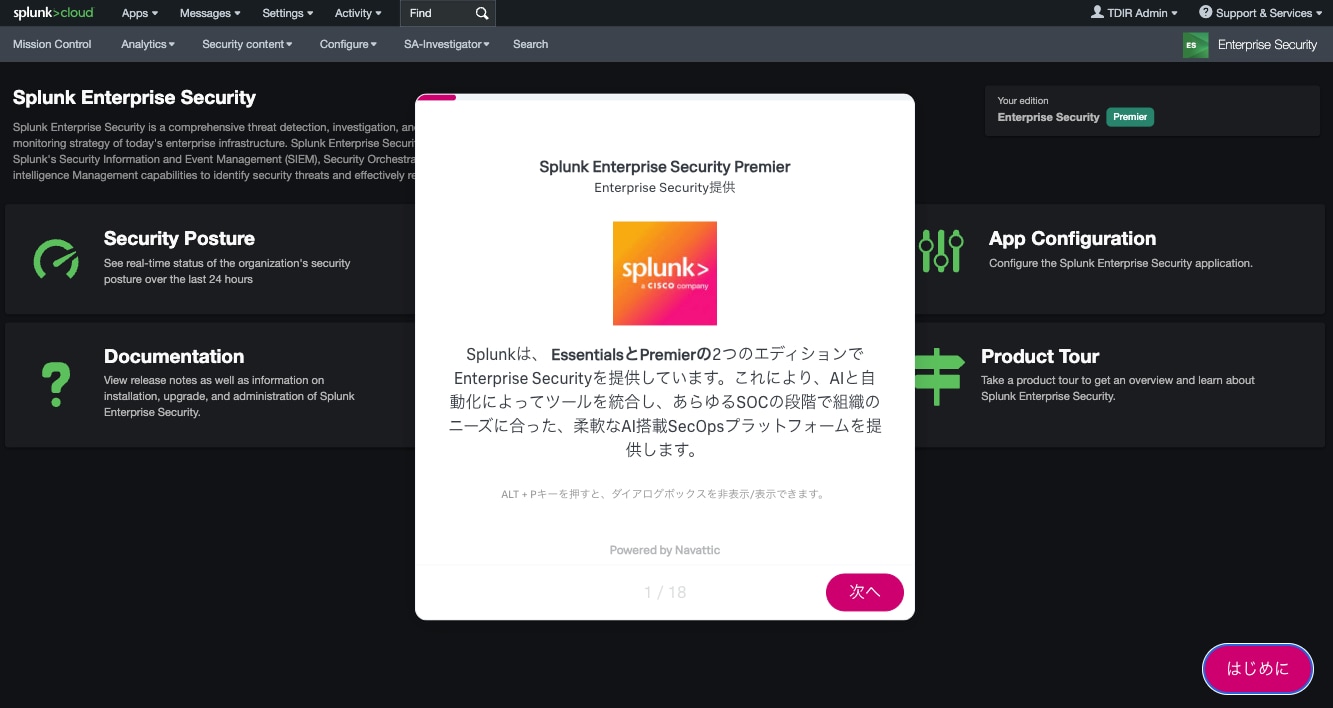Expand the Configure navigation menu
The height and width of the screenshot is (708, 1333).
(x=348, y=44)
